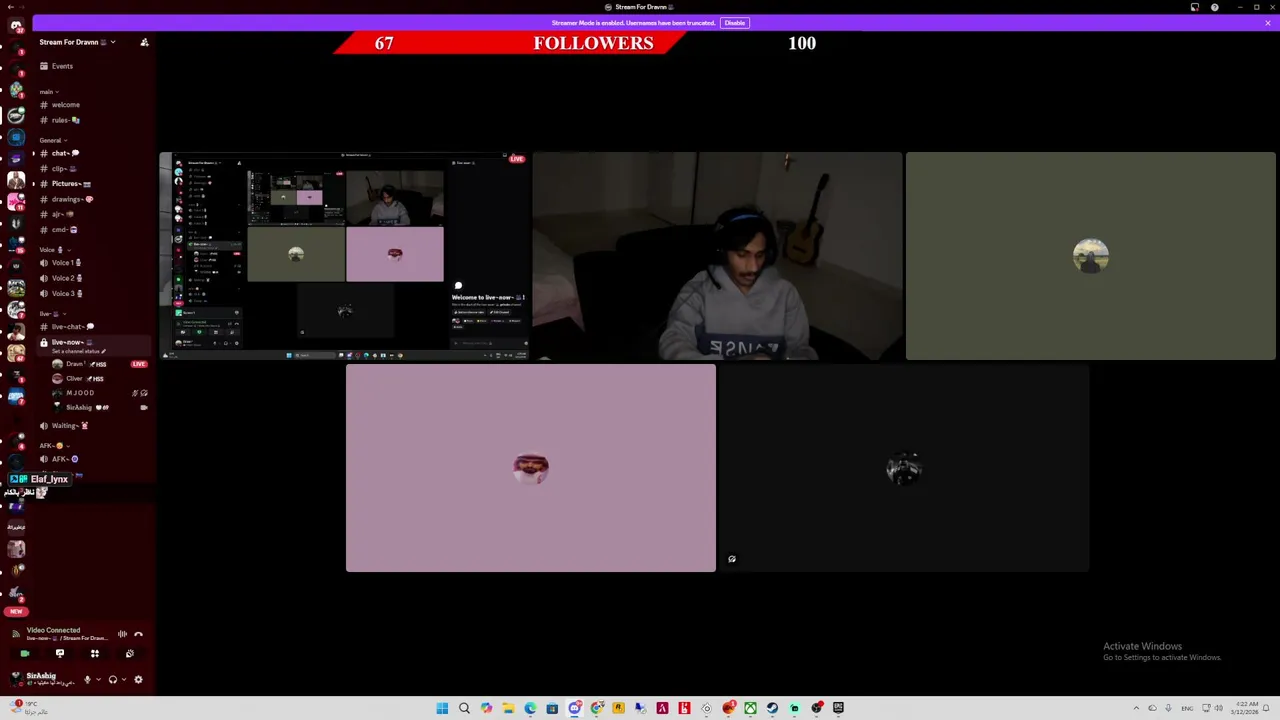The image size is (1280, 720).
Task: Click the NEW unread indicator in server list
Action: pyautogui.click(x=16, y=611)
